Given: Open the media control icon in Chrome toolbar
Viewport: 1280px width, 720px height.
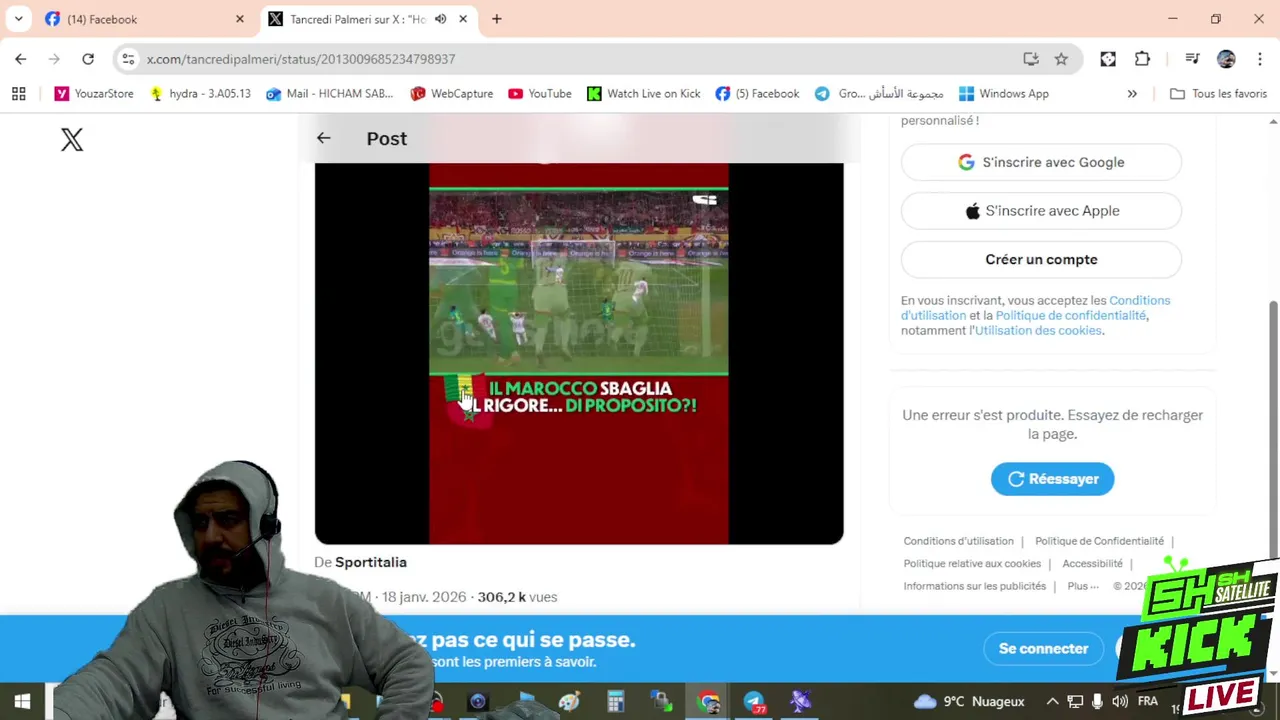Looking at the screenshot, I should click(x=1191, y=59).
